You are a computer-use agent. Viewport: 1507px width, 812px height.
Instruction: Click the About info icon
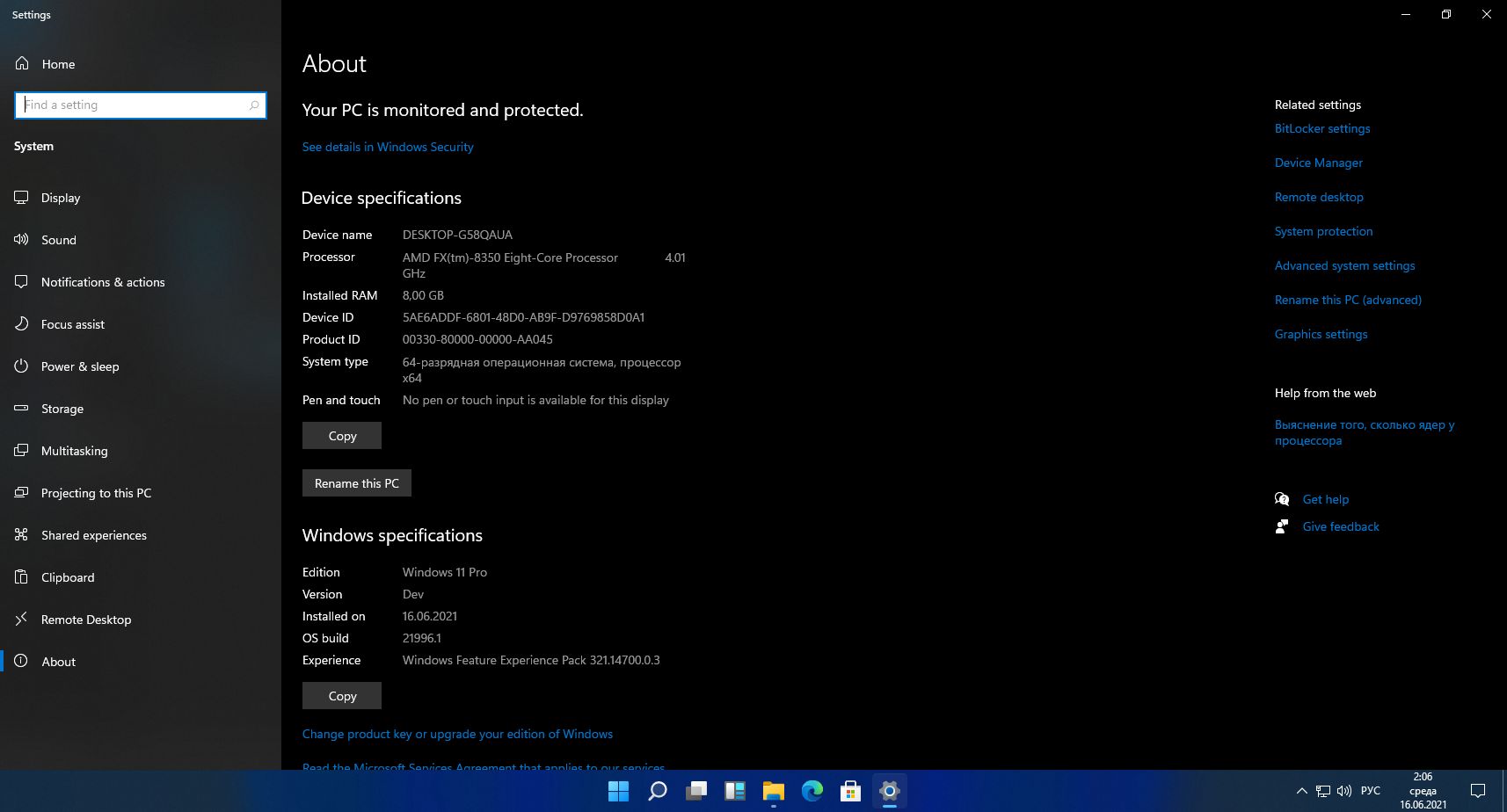coord(21,662)
